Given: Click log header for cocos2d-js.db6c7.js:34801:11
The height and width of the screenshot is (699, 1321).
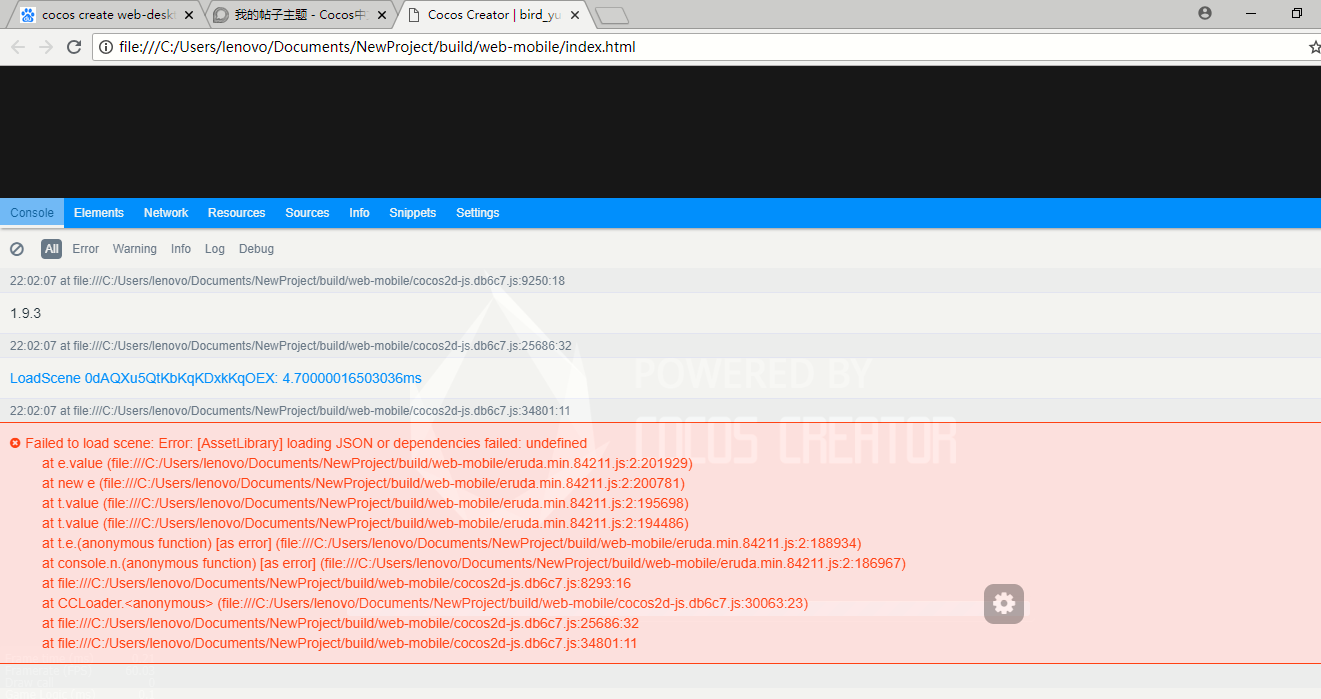Looking at the screenshot, I should coord(660,411).
